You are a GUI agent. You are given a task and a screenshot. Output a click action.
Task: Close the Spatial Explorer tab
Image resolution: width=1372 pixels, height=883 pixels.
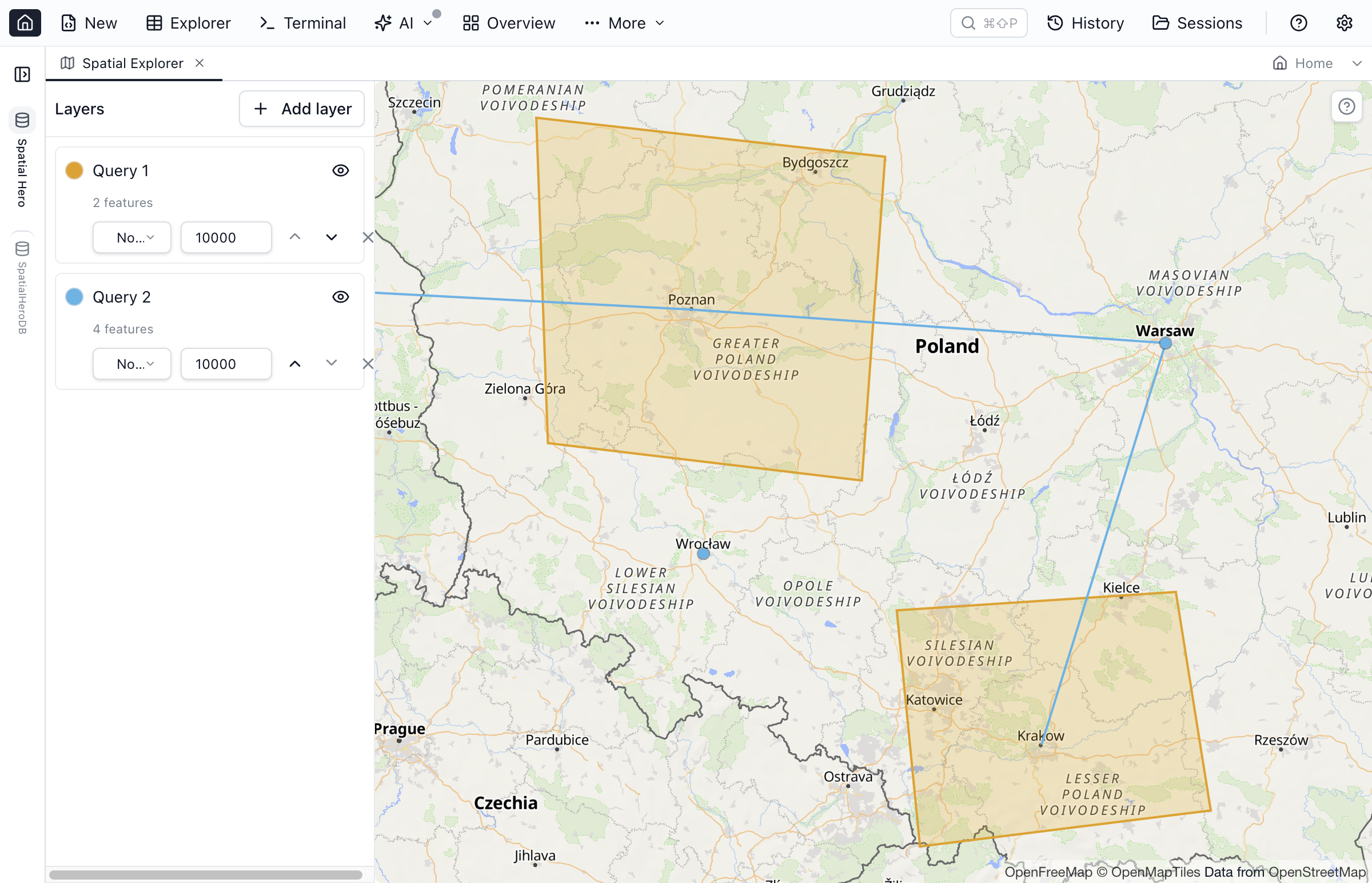(200, 63)
